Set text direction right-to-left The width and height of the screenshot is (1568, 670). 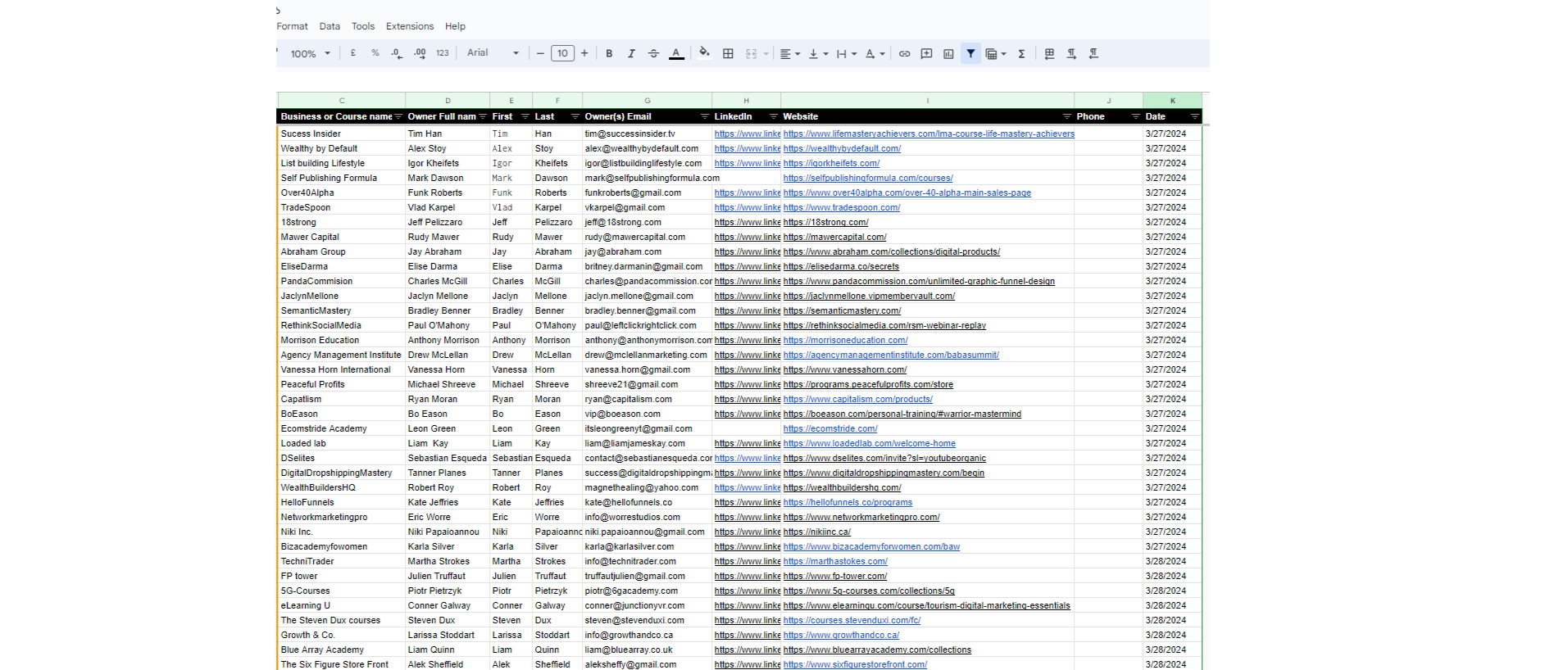(x=1093, y=53)
